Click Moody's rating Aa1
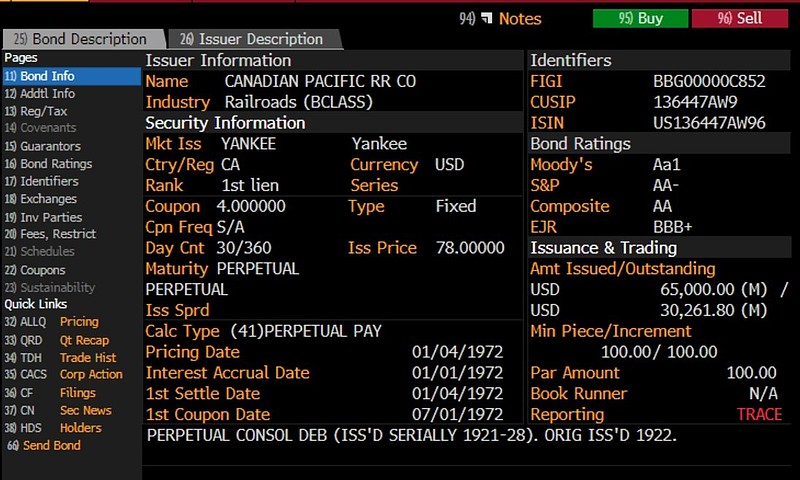This screenshot has width=800, height=480. pyautogui.click(x=666, y=164)
